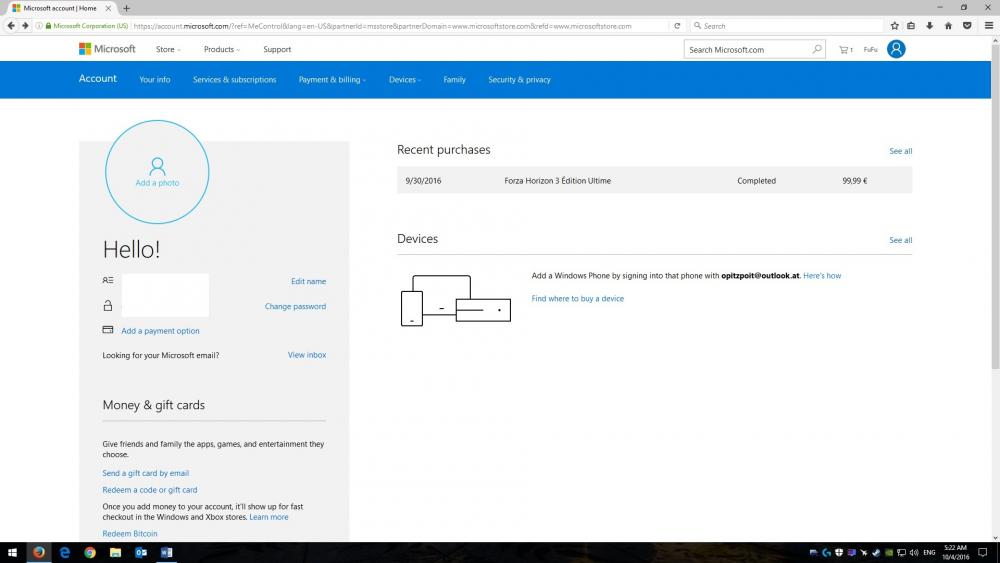Click Find where to buy a device
The image size is (1000, 563).
(x=578, y=298)
